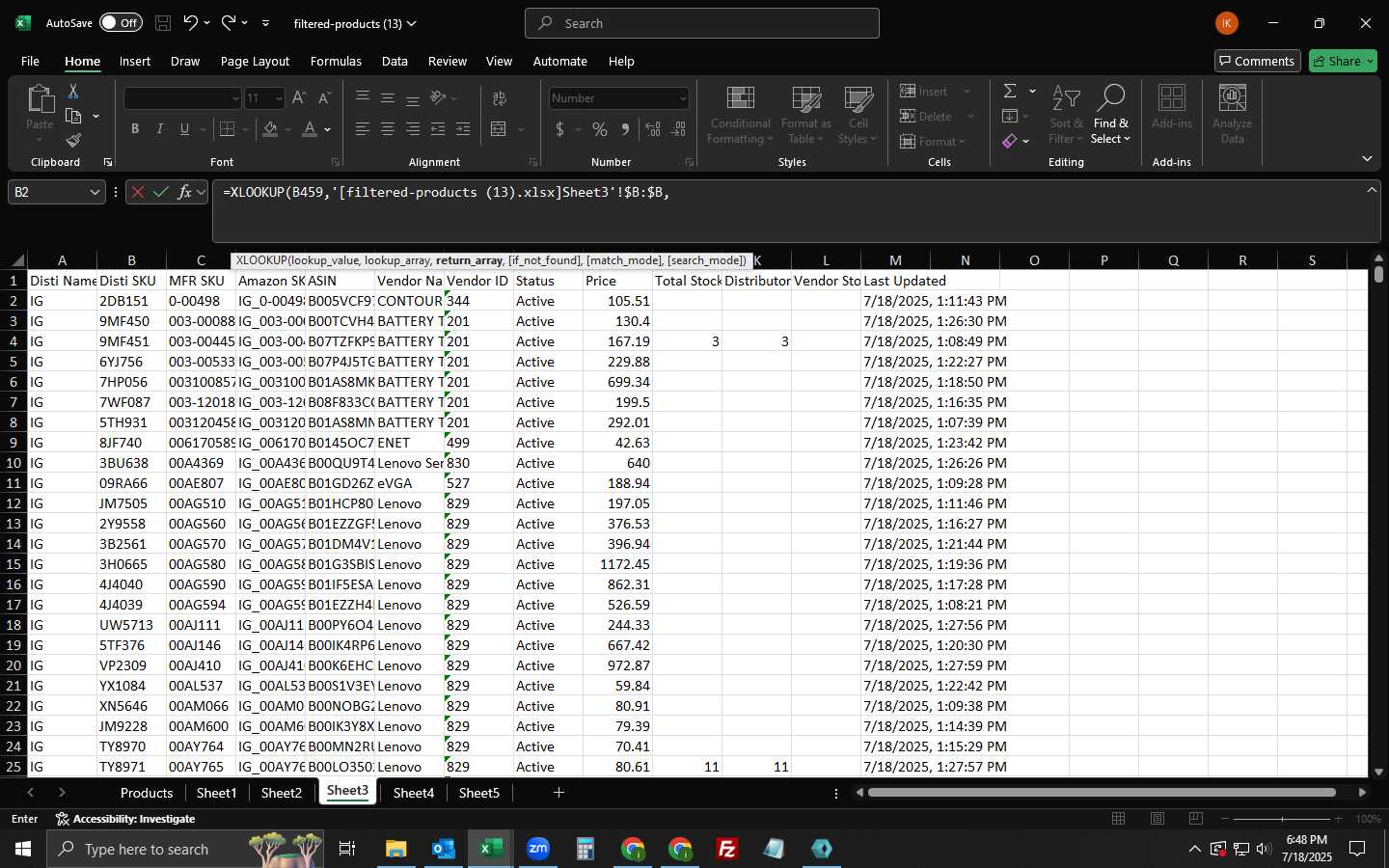The width and height of the screenshot is (1389, 868).
Task: Click the AutoSum sigma icon
Action: (x=1010, y=91)
